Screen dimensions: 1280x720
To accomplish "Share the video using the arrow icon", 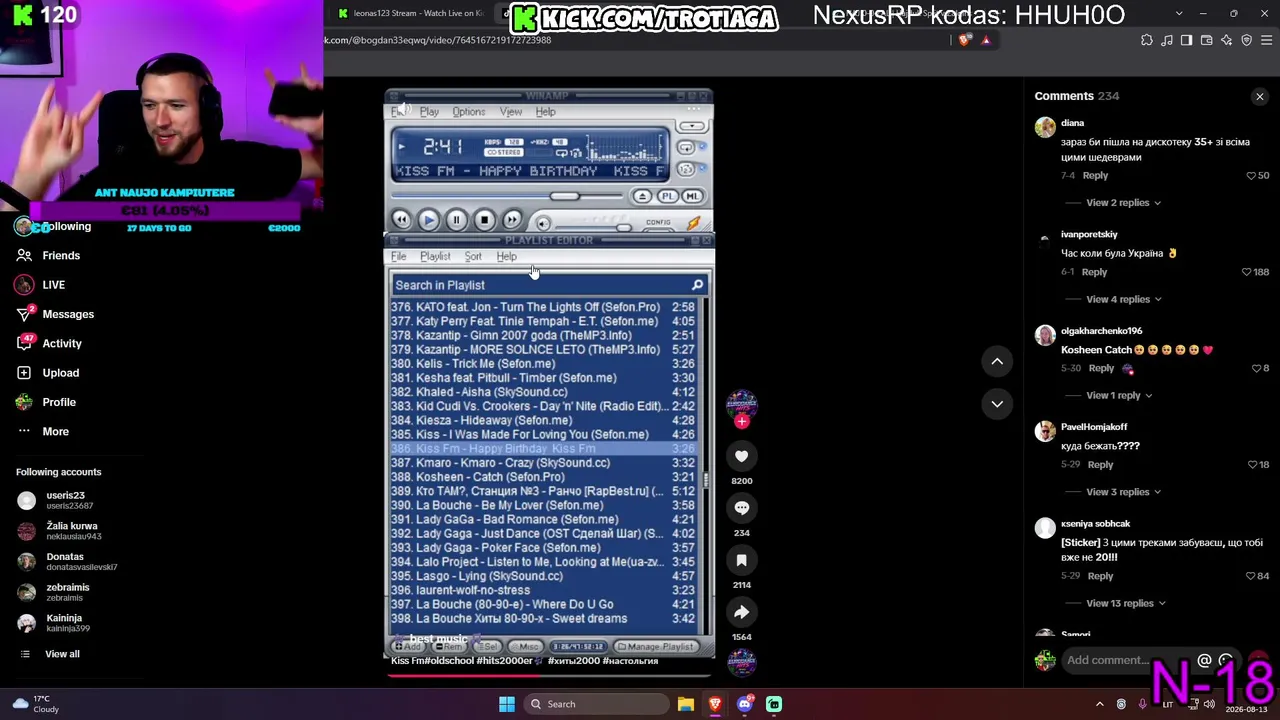I will coord(741,612).
